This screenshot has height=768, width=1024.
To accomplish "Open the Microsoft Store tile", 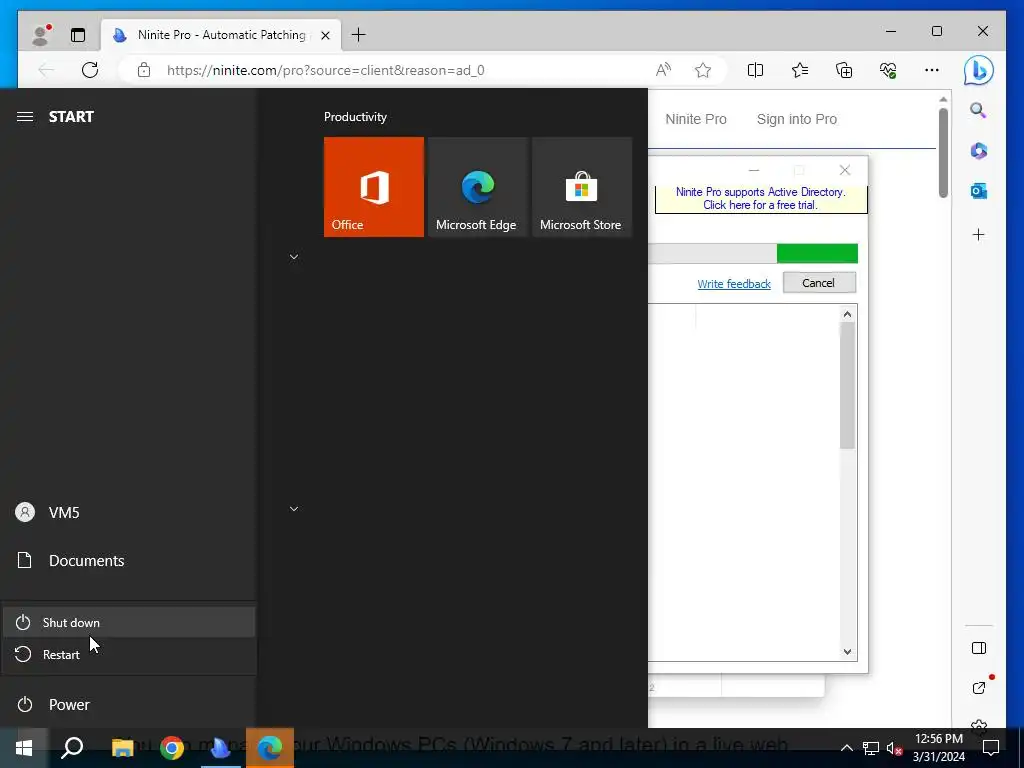I will point(582,187).
